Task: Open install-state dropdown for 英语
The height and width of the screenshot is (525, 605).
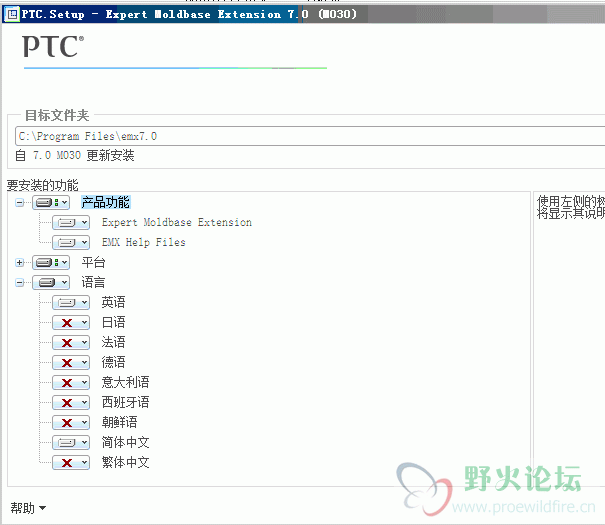Action: click(x=71, y=303)
